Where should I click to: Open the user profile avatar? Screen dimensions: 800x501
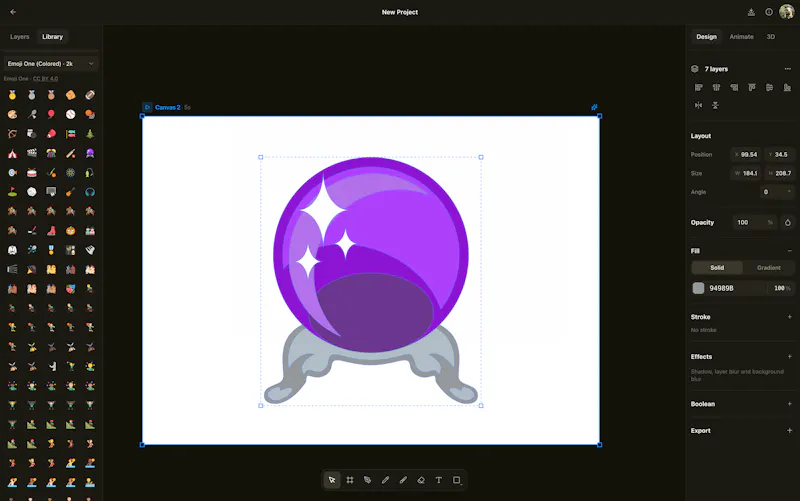coord(786,12)
